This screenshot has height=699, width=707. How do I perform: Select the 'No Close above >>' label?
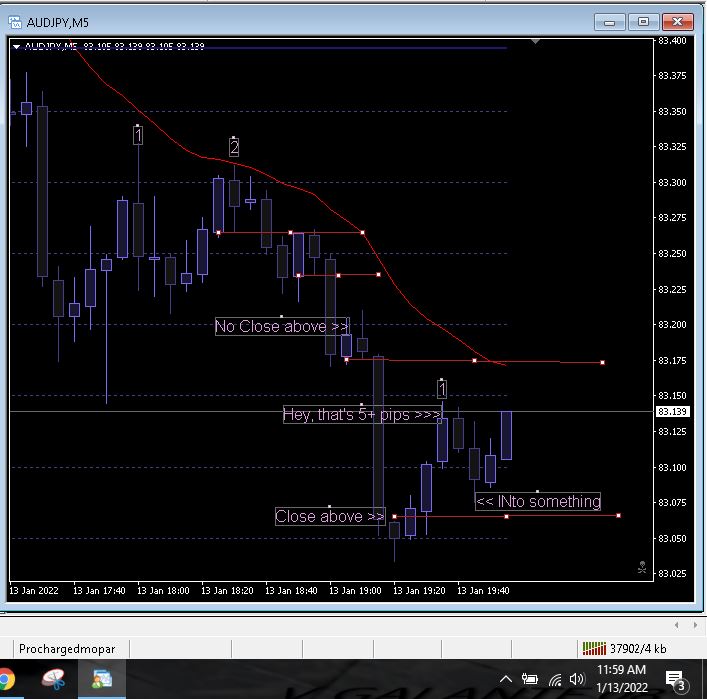click(282, 326)
